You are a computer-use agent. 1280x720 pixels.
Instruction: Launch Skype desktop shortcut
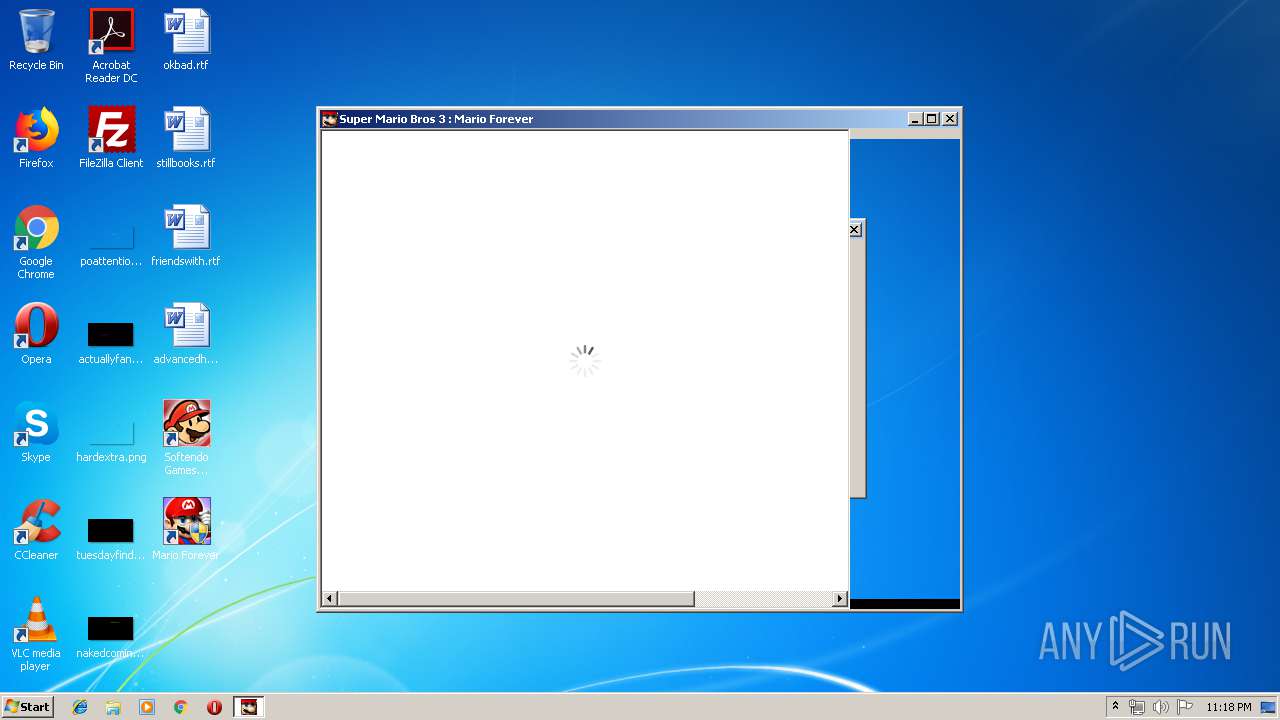point(36,432)
